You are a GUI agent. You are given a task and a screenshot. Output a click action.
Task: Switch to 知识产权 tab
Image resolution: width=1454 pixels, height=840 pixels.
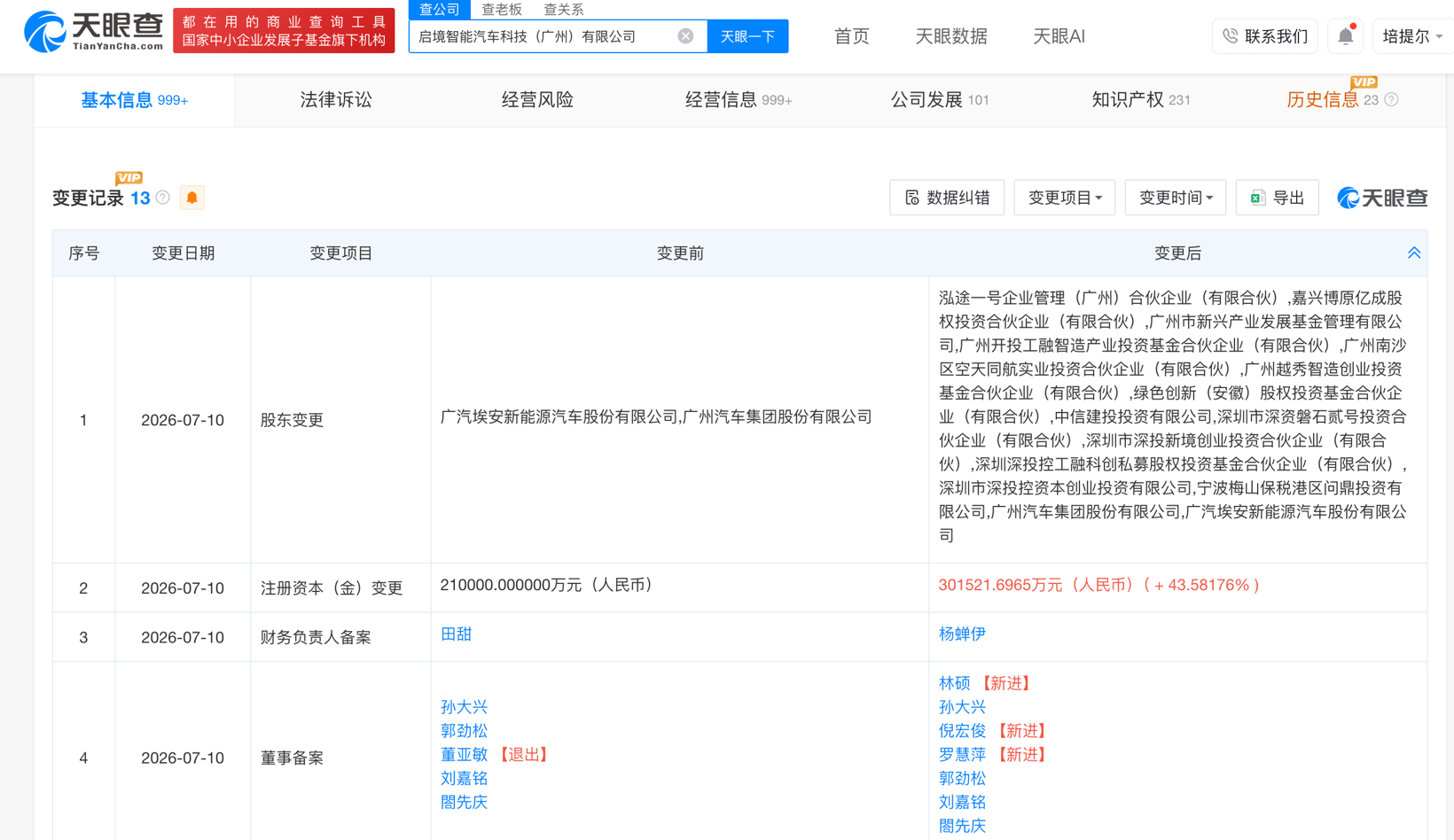tap(1141, 100)
